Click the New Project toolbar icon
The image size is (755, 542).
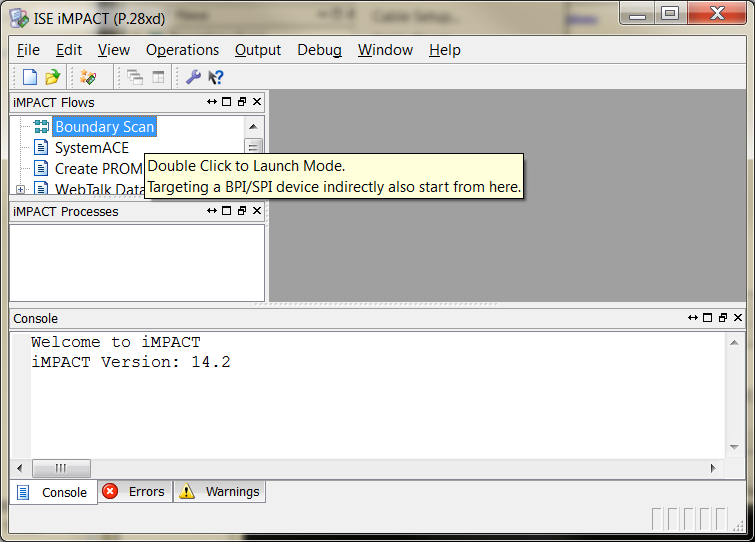(30, 77)
